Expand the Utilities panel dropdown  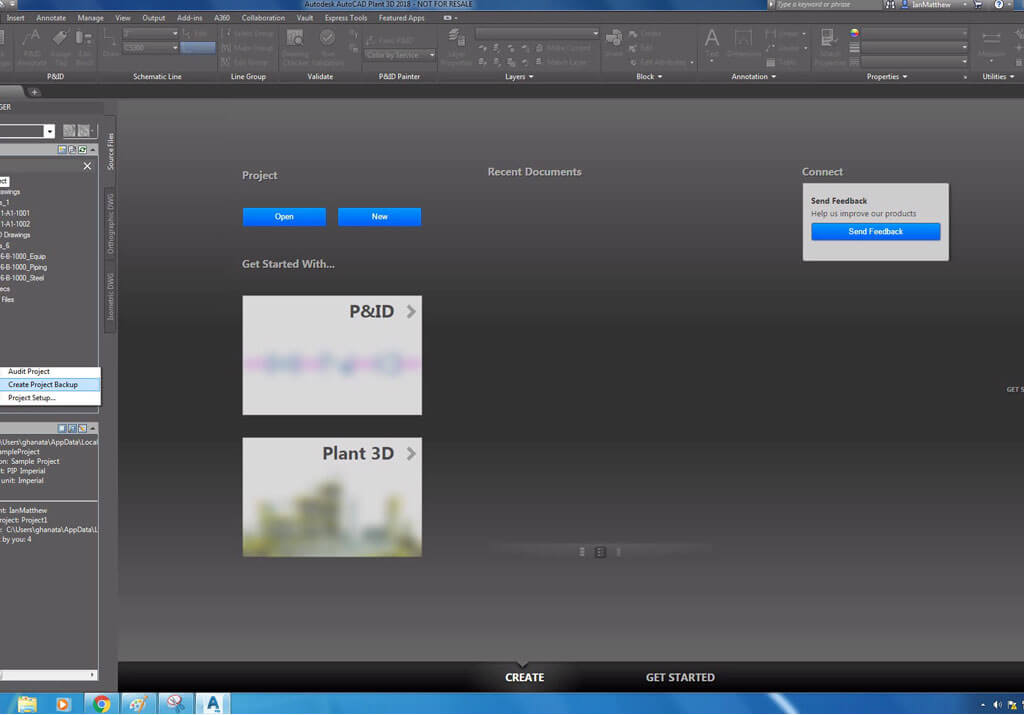point(1012,77)
